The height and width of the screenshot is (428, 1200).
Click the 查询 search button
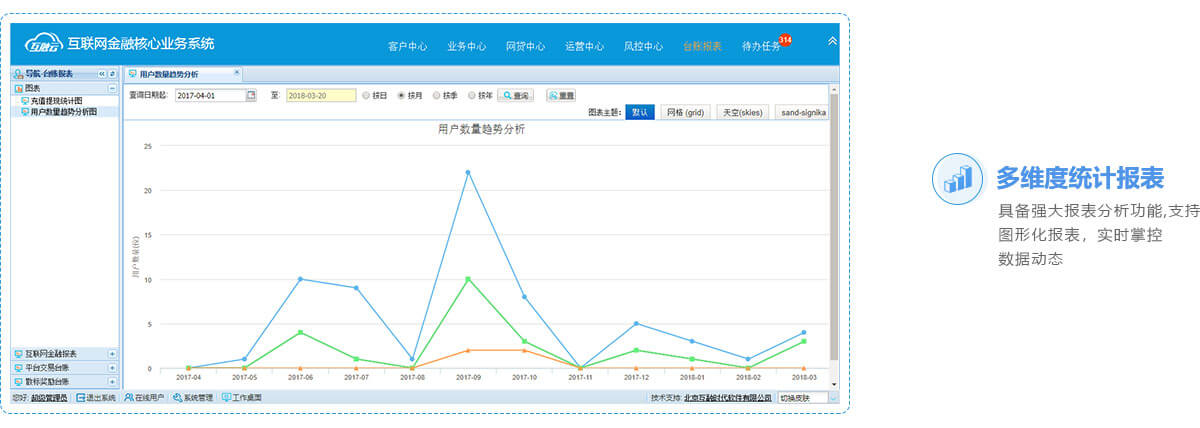tap(517, 95)
